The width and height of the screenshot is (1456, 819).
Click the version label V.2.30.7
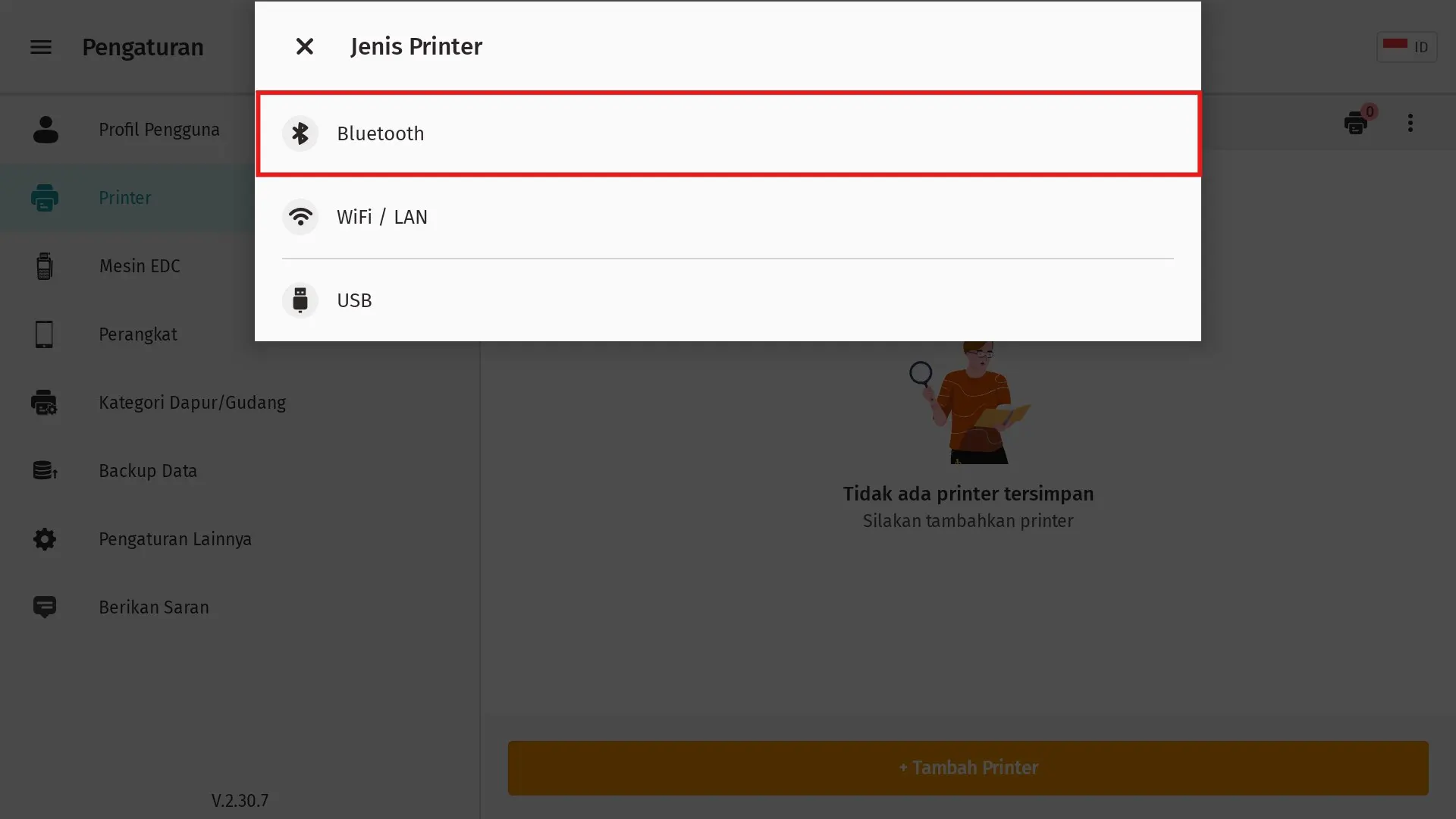(240, 800)
